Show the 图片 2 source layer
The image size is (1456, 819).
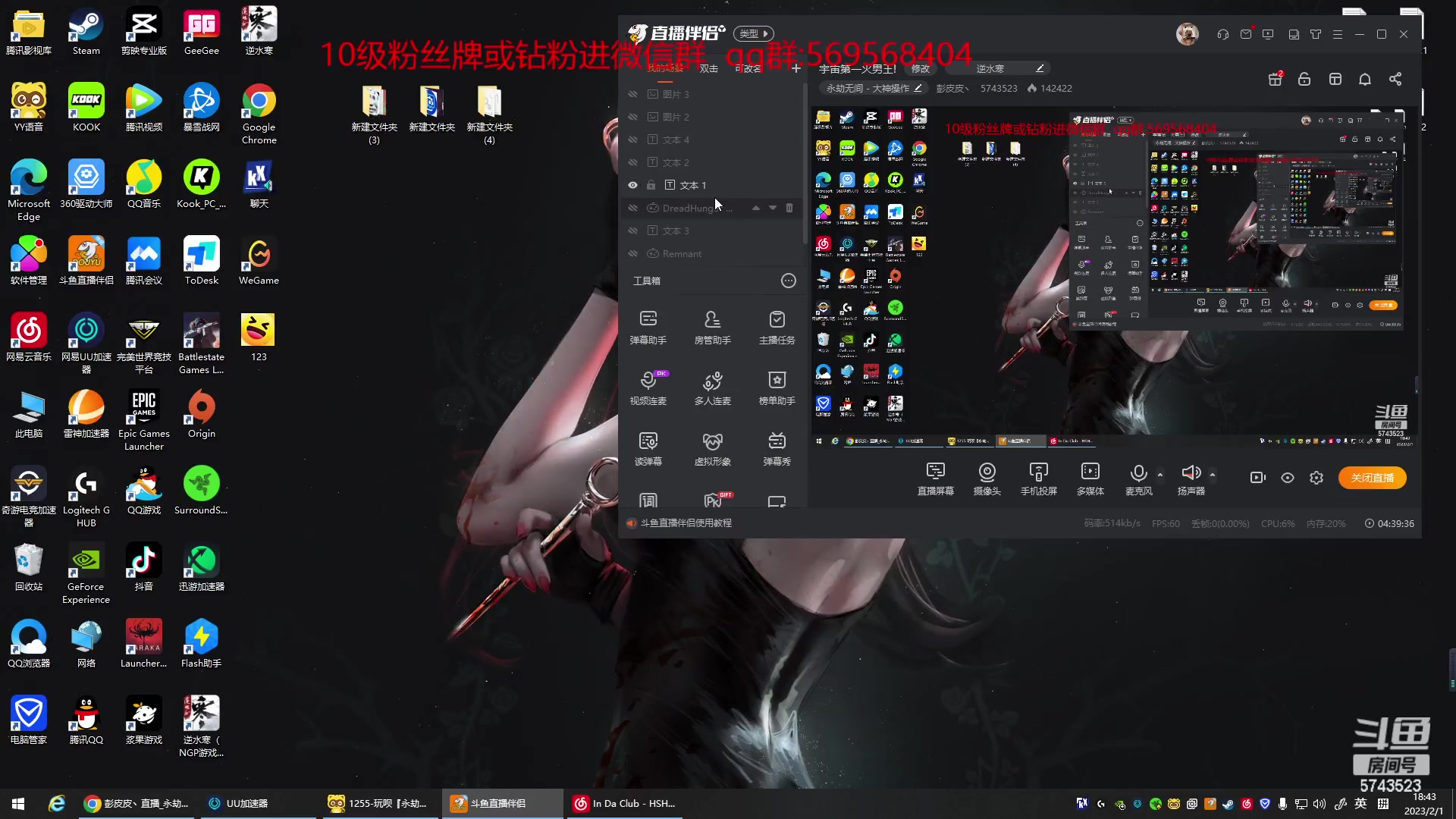coord(632,117)
